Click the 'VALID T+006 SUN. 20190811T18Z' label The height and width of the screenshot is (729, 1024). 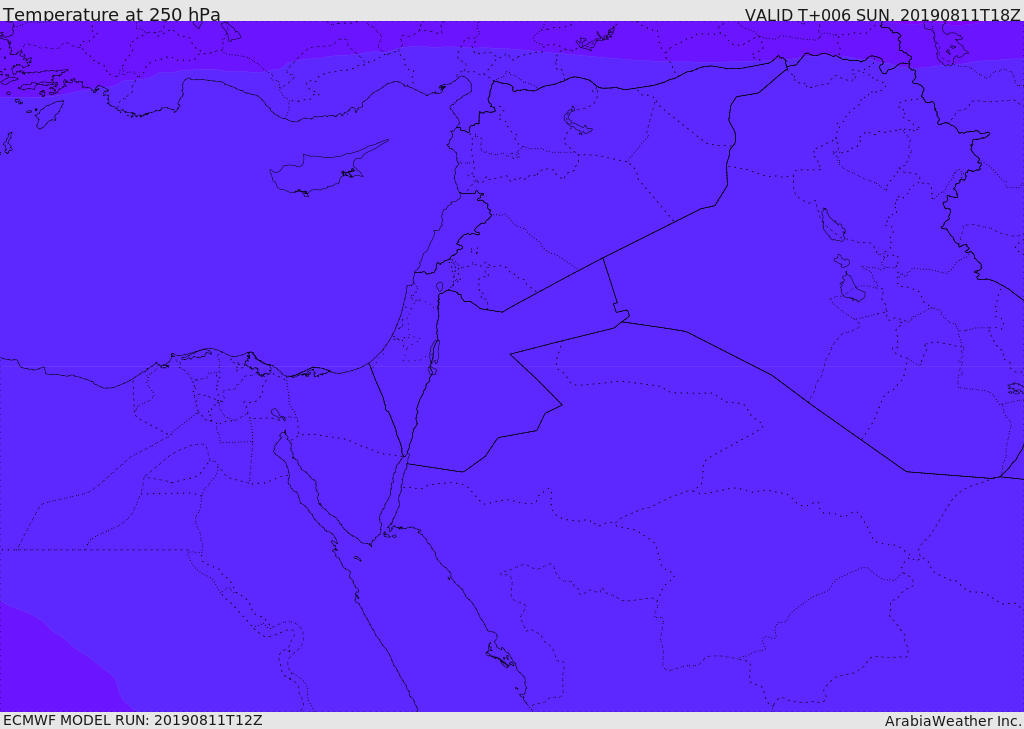pos(882,14)
